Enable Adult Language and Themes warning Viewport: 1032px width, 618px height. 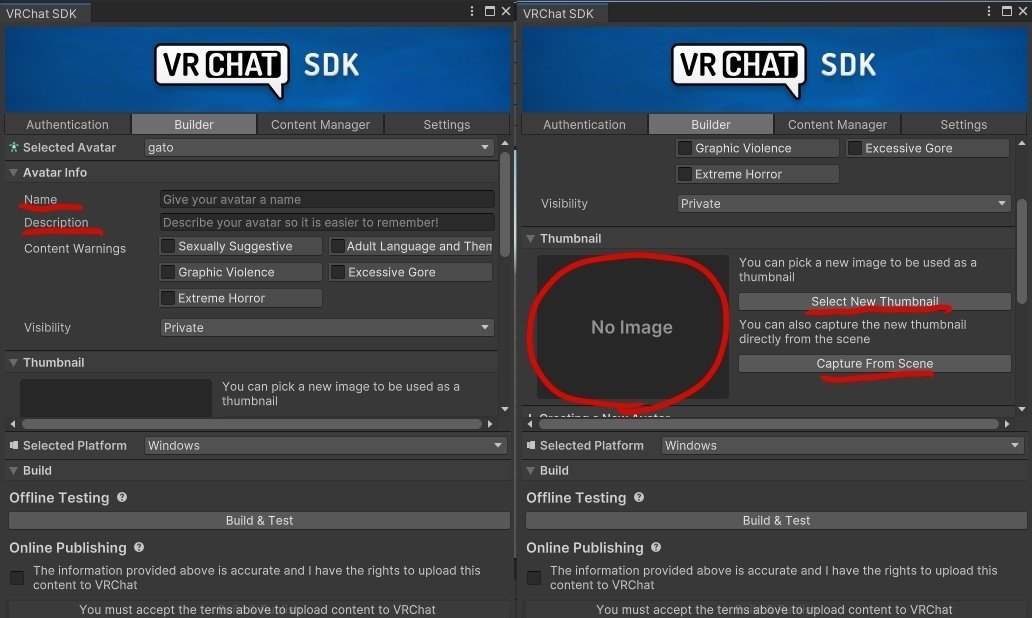338,246
